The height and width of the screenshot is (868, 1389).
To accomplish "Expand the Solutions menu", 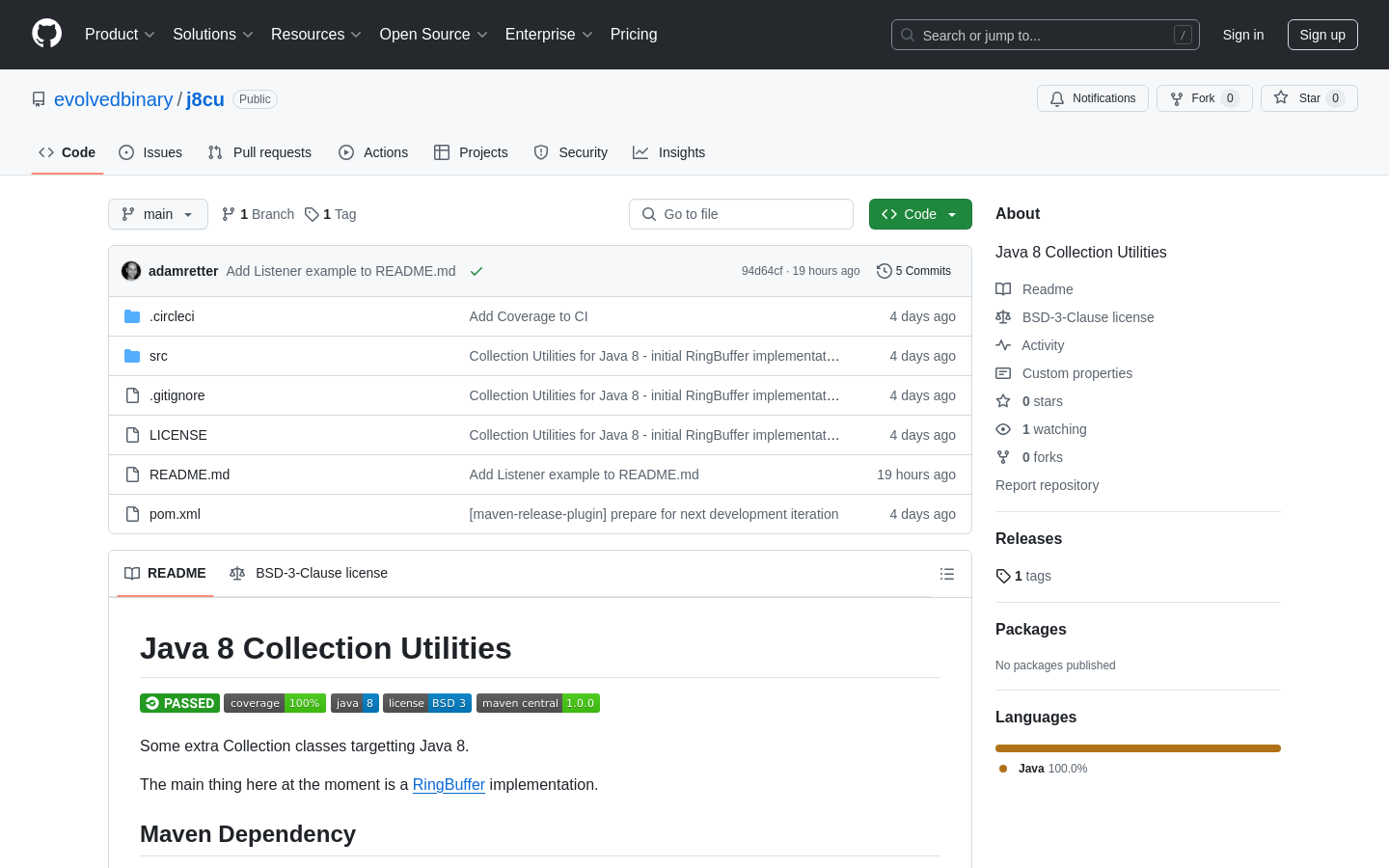I will pos(213,35).
